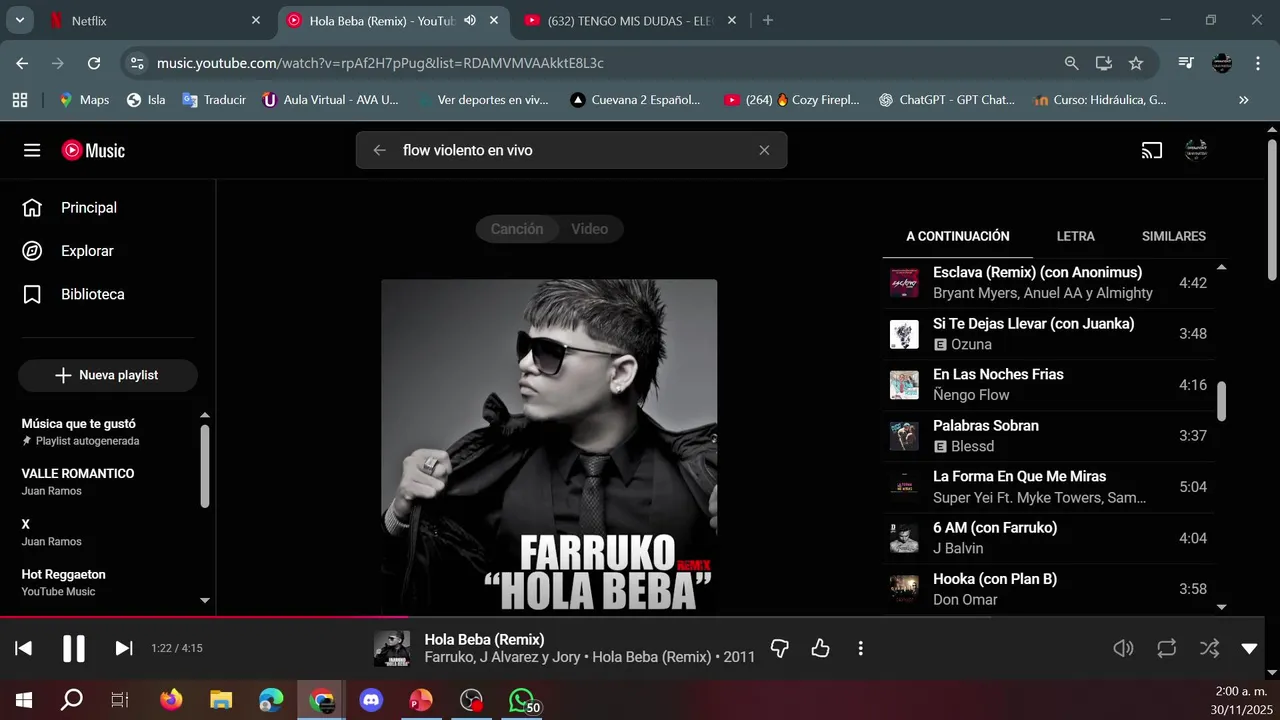The height and width of the screenshot is (720, 1280).
Task: Toggle shuffle mode
Action: (1209, 648)
